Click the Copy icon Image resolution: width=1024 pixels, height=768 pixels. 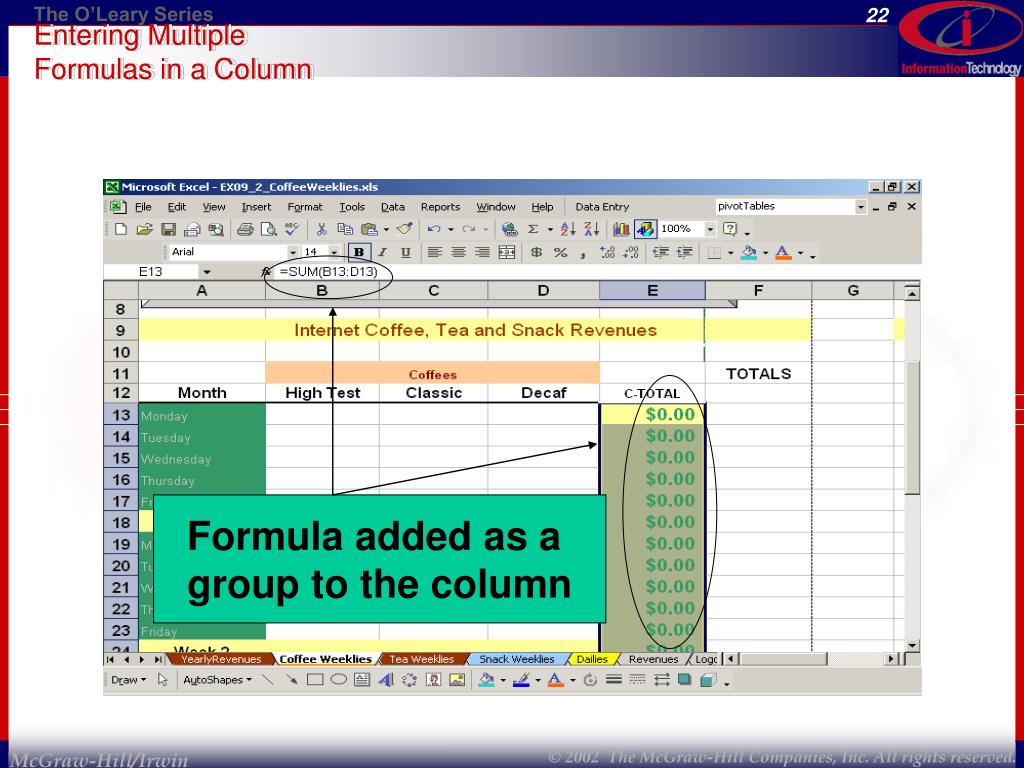[345, 229]
